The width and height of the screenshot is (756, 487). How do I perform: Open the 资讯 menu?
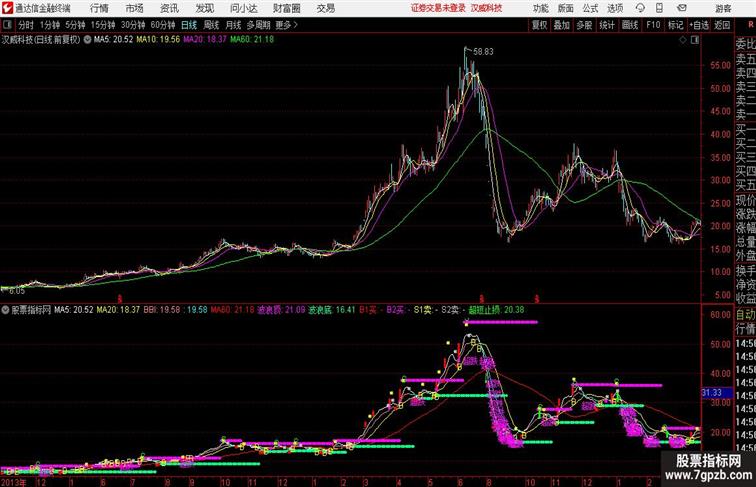[169, 8]
